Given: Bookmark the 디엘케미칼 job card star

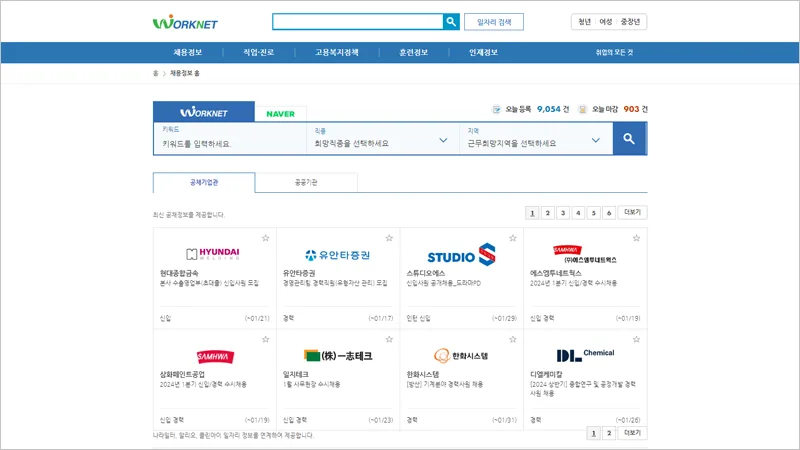Looking at the screenshot, I should coord(636,339).
